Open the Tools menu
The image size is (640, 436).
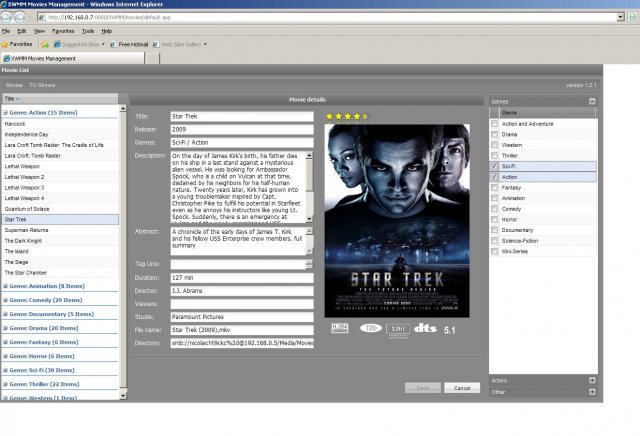coord(88,31)
